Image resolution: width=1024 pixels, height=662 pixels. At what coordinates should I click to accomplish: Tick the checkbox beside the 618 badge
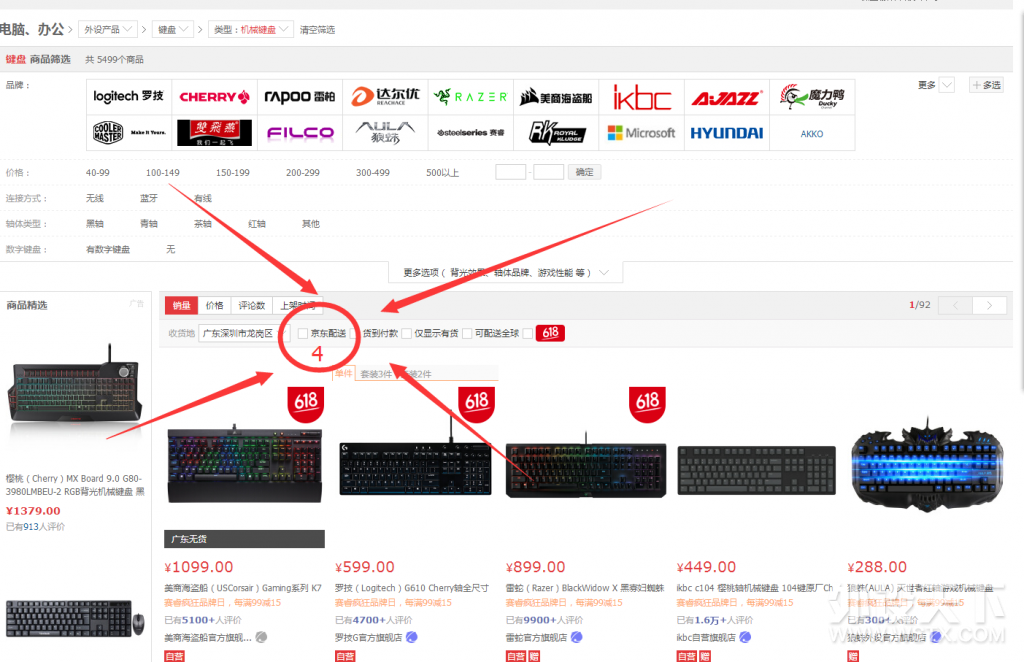point(528,333)
